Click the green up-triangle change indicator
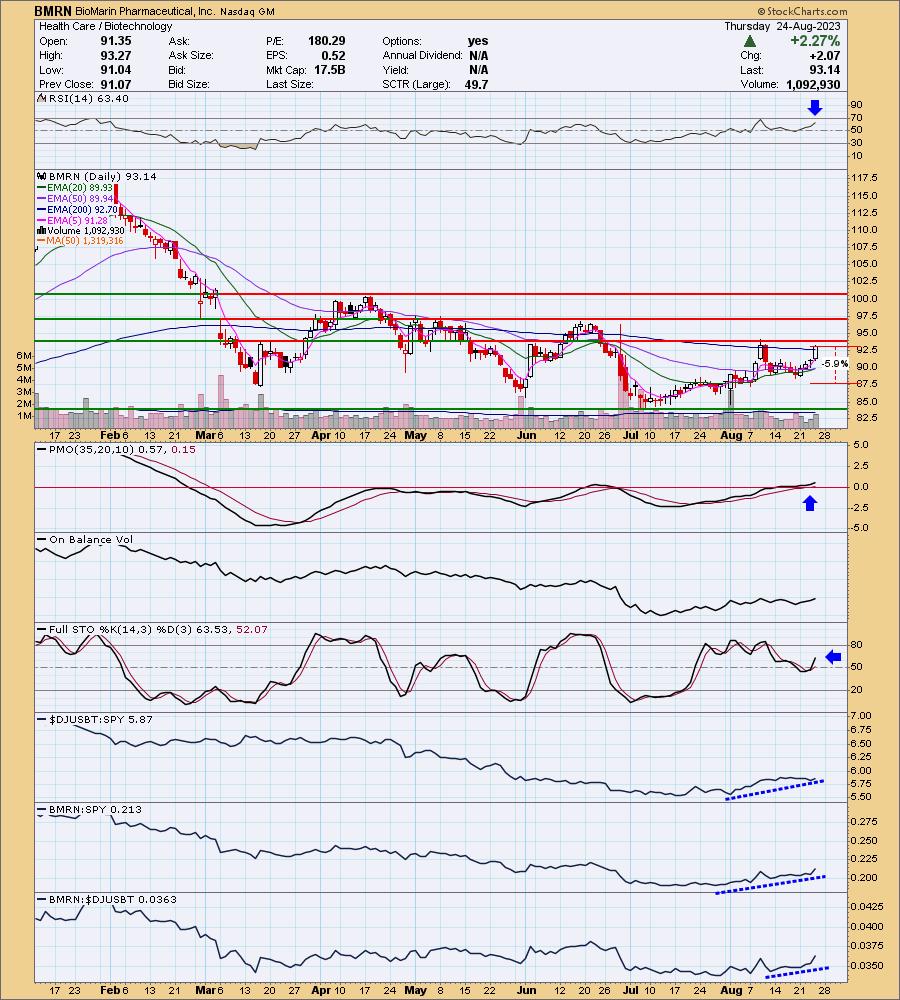Screen dimensions: 900x1000 point(750,41)
